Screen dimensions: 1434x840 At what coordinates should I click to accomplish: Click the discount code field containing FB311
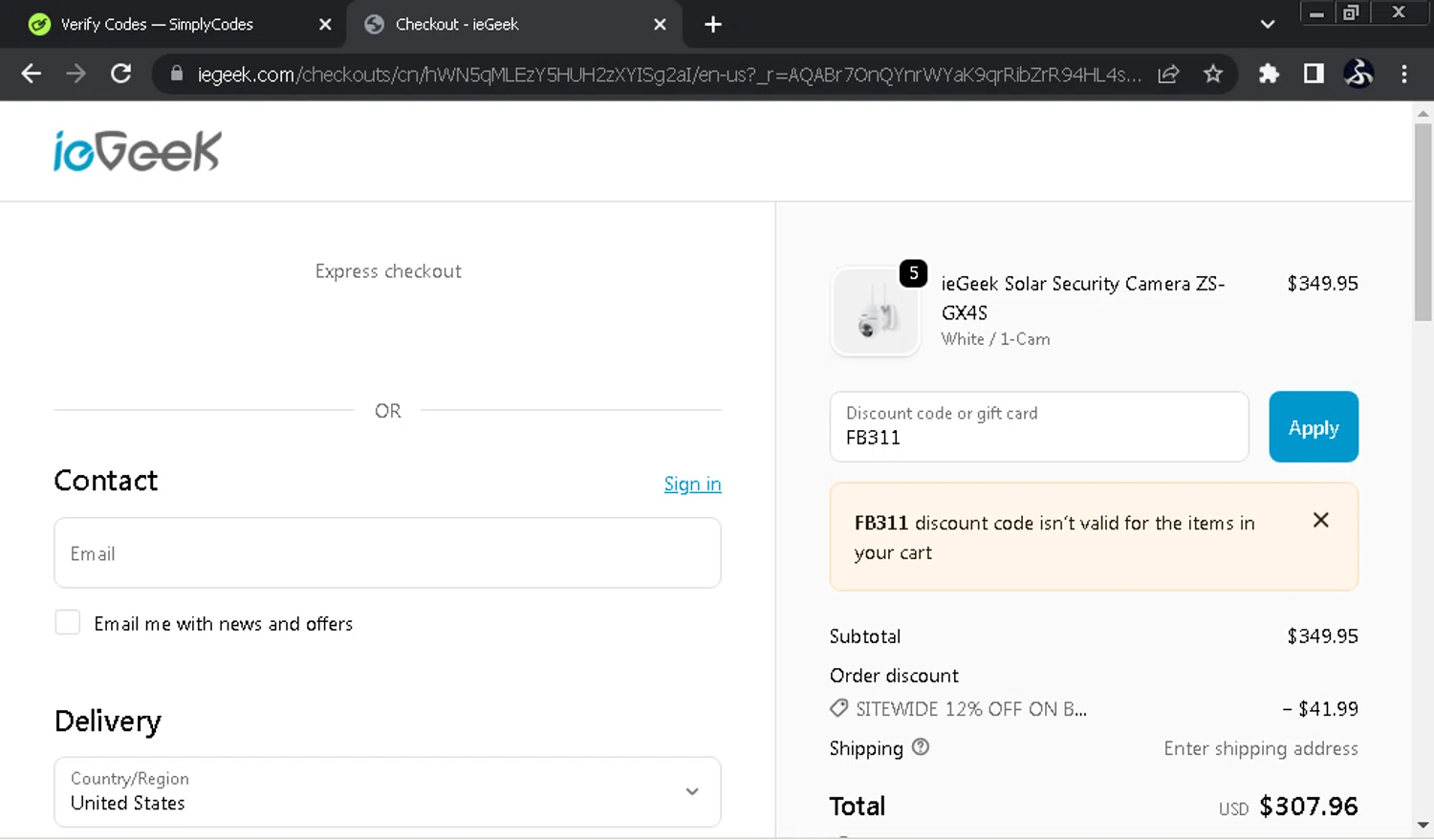click(1039, 426)
